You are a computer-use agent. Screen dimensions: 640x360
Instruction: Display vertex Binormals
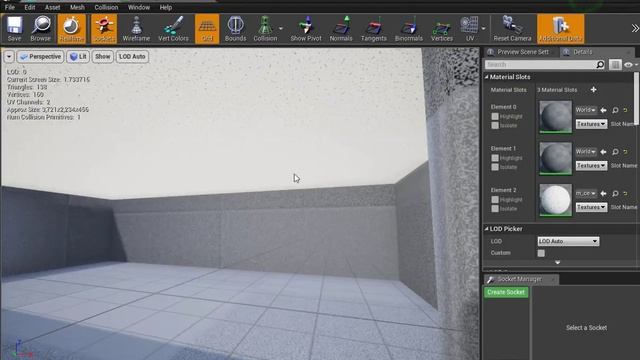tap(409, 29)
